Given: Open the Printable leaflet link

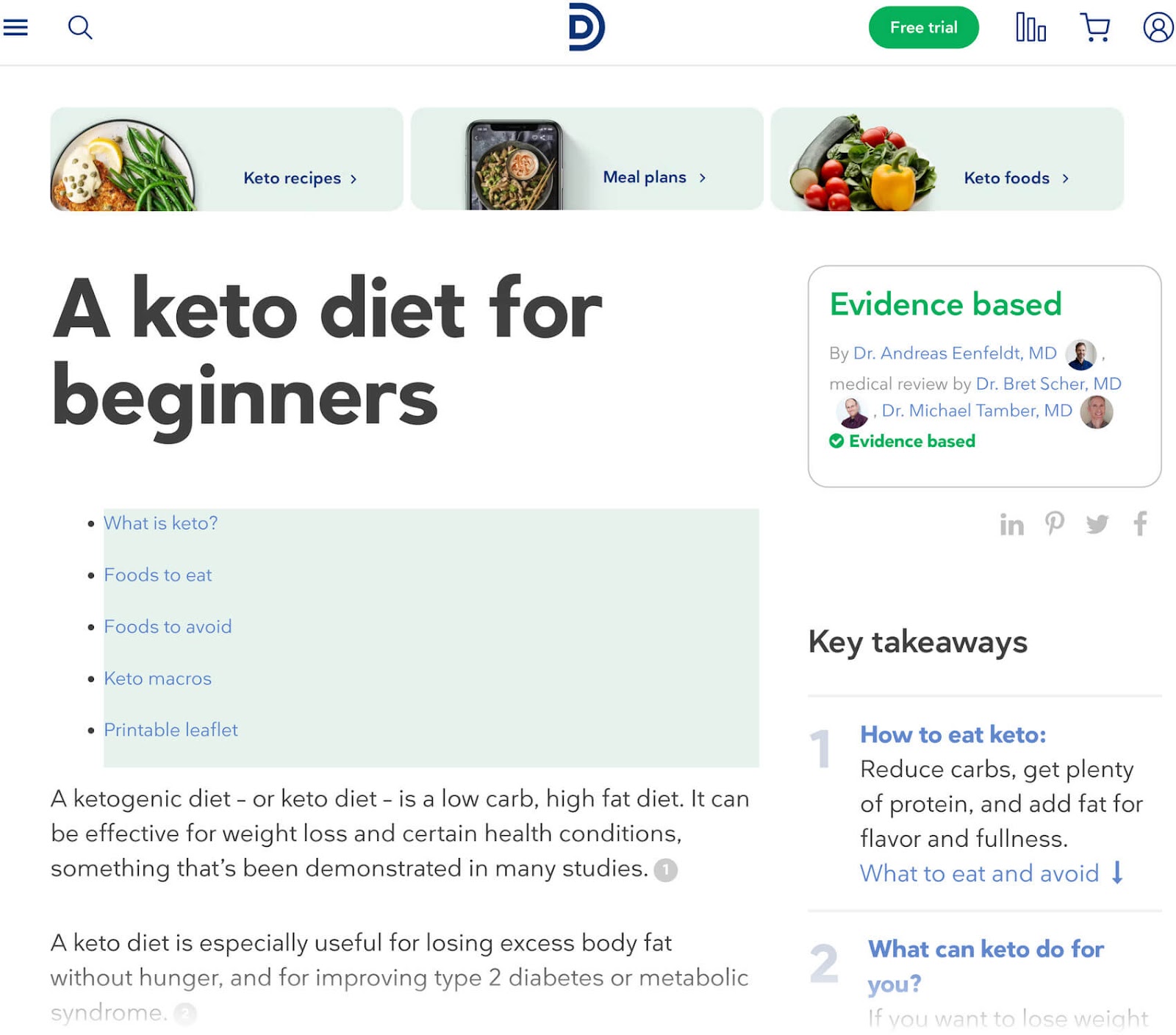Looking at the screenshot, I should 171,730.
